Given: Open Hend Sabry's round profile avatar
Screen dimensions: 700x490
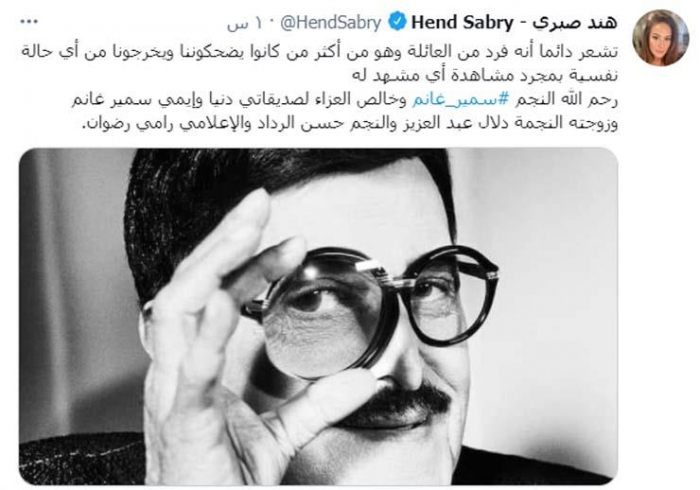Looking at the screenshot, I should tap(661, 37).
